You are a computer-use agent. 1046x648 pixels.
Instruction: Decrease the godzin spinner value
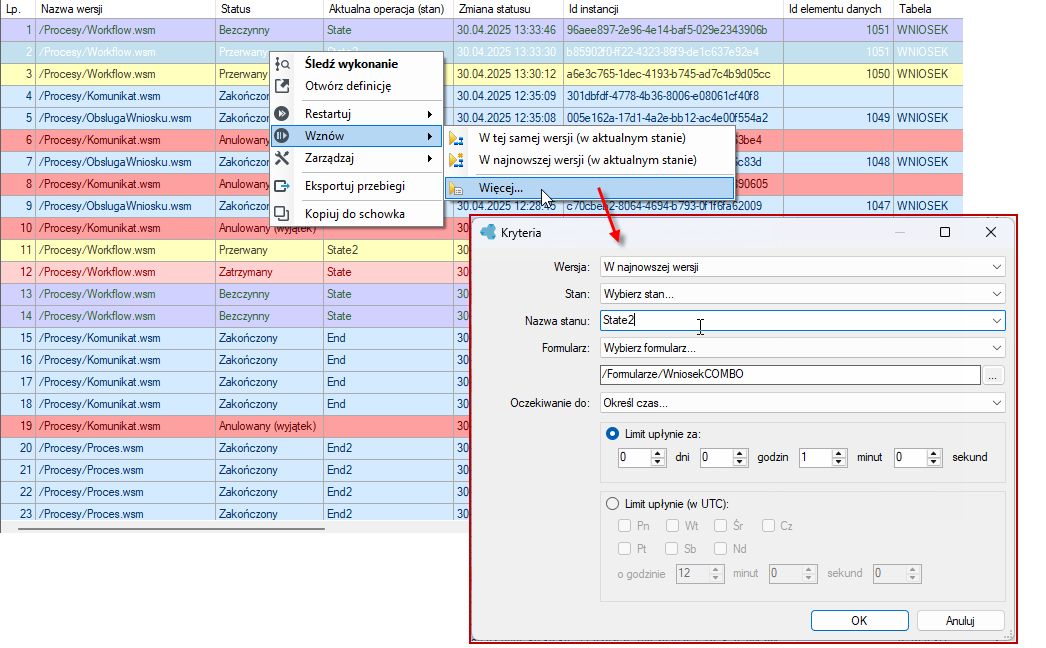(x=739, y=462)
